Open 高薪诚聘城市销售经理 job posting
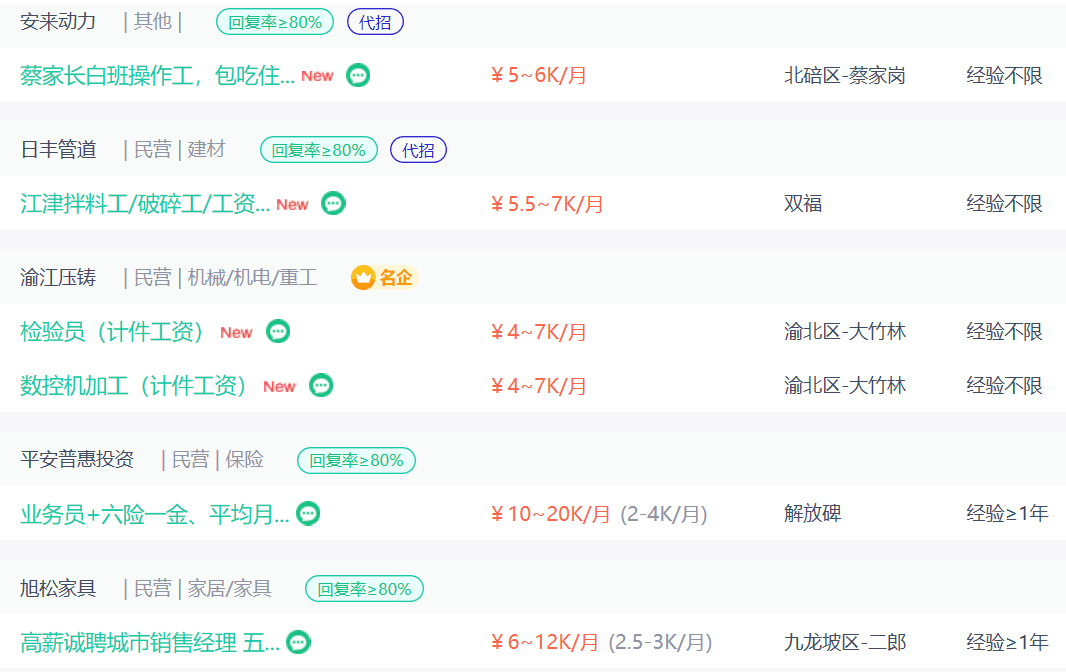This screenshot has height=672, width=1066. pos(150,642)
